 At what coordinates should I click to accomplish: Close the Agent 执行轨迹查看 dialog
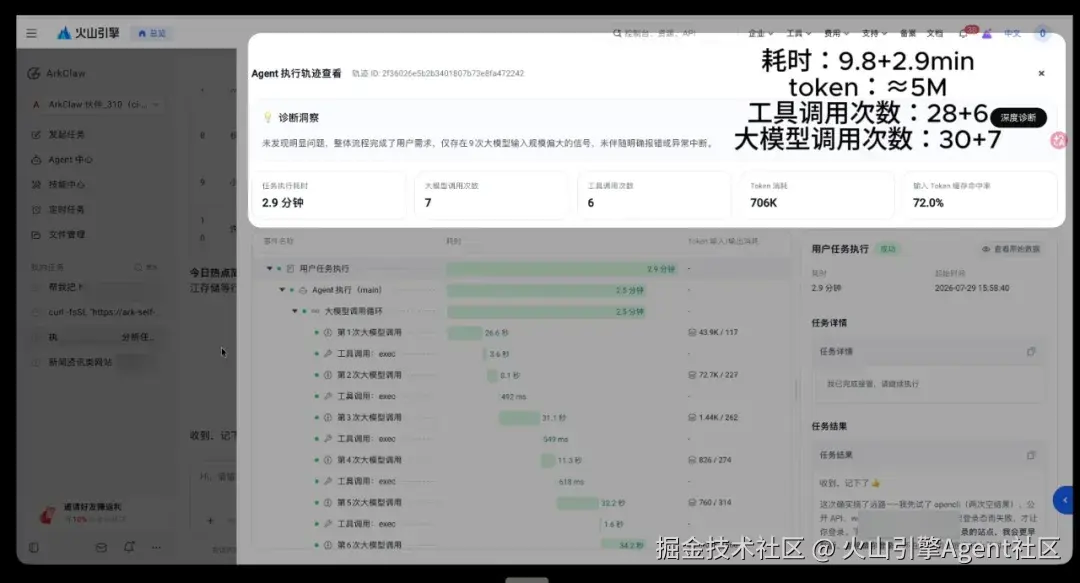(1041, 73)
